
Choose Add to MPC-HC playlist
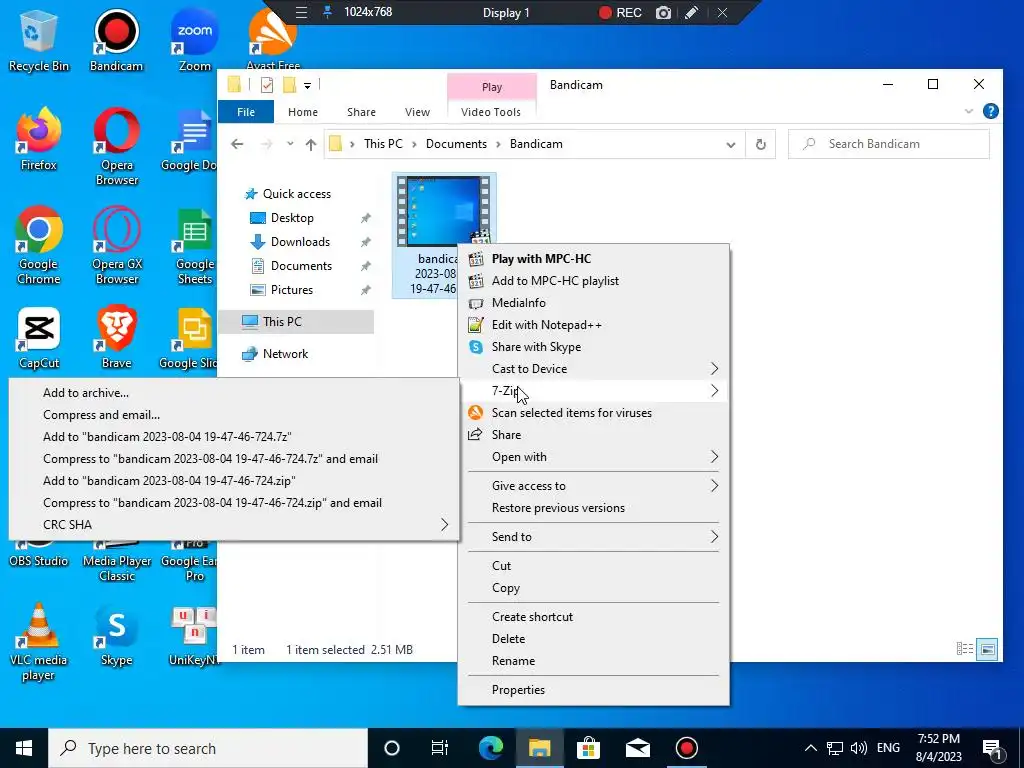(594, 281)
